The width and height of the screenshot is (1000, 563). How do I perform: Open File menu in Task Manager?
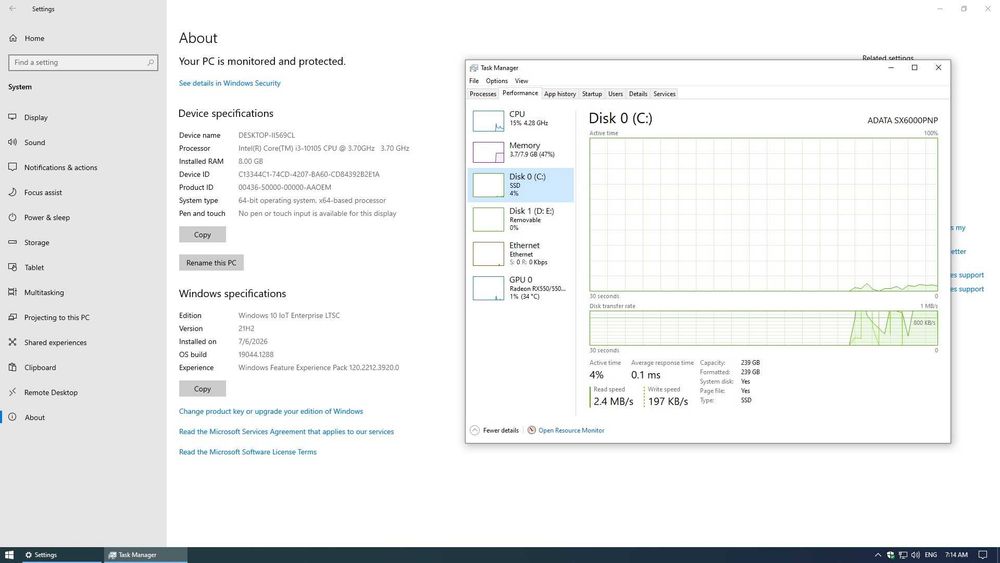click(474, 81)
